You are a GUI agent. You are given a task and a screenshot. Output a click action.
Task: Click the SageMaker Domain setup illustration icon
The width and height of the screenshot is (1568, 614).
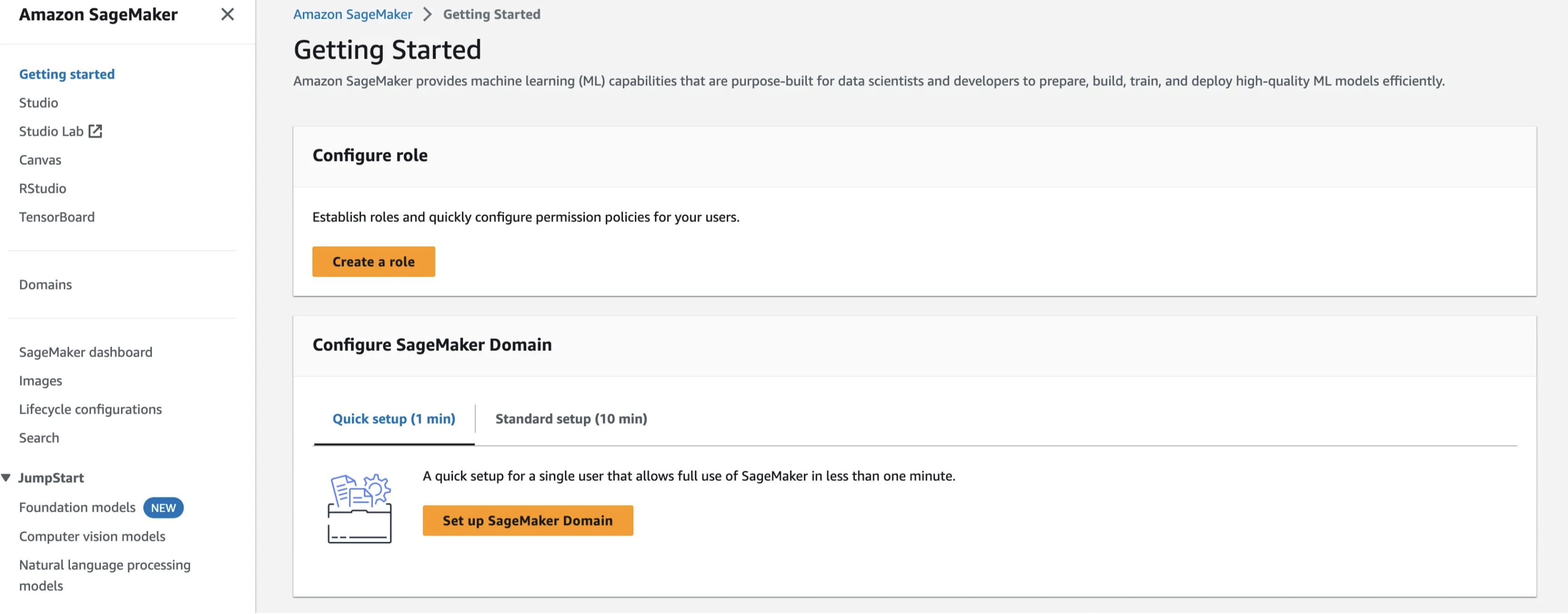(359, 508)
